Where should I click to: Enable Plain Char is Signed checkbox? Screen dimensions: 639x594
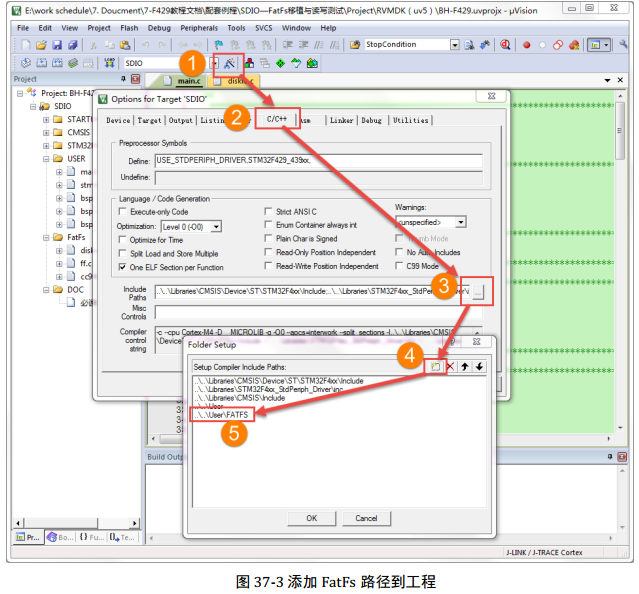(x=268, y=238)
